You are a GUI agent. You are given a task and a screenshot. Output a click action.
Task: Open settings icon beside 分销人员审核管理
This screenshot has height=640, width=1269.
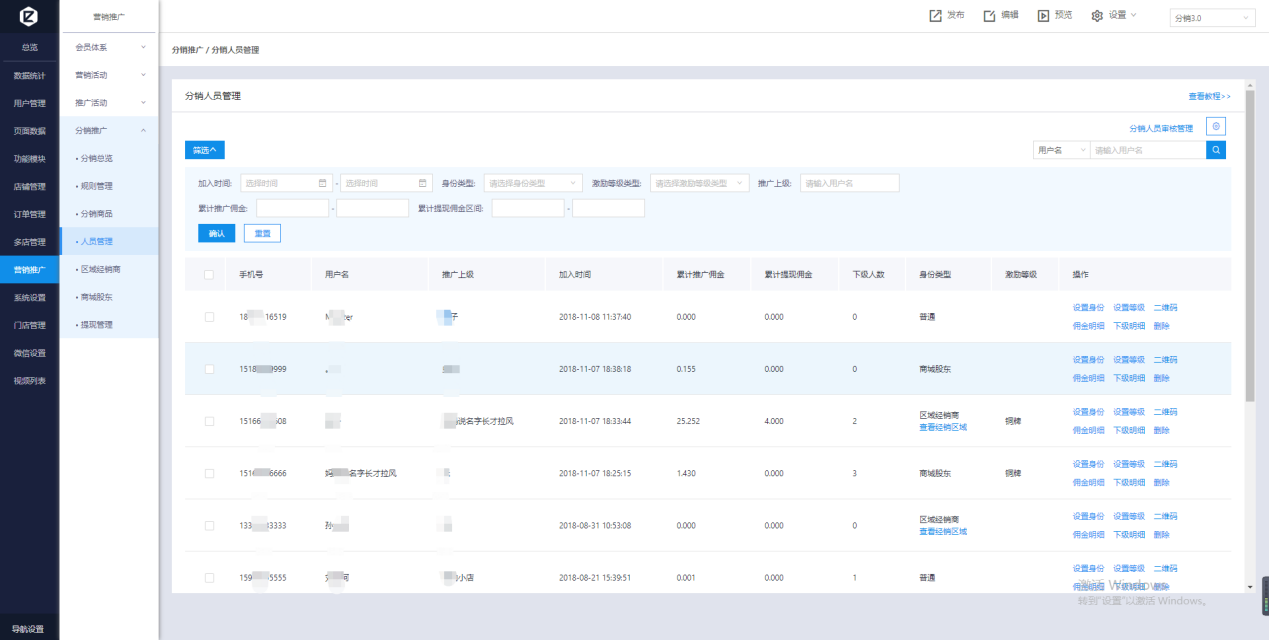point(1216,127)
